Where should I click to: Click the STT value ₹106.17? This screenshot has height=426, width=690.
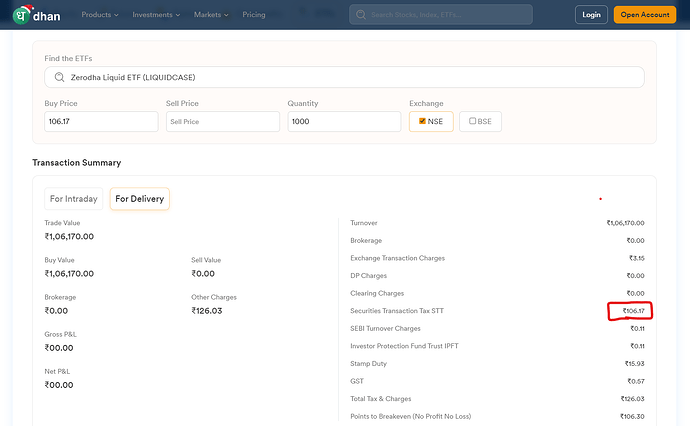coord(633,311)
